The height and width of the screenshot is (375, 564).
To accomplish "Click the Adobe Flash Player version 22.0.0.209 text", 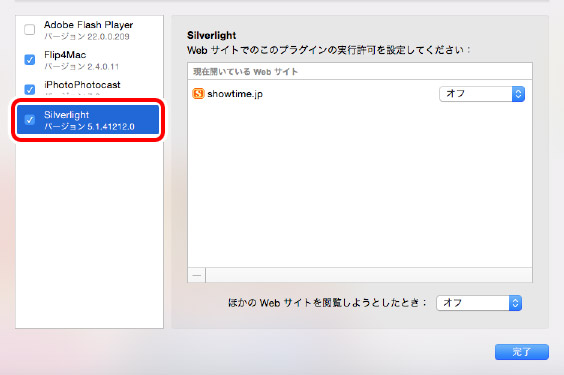I will click(87, 36).
